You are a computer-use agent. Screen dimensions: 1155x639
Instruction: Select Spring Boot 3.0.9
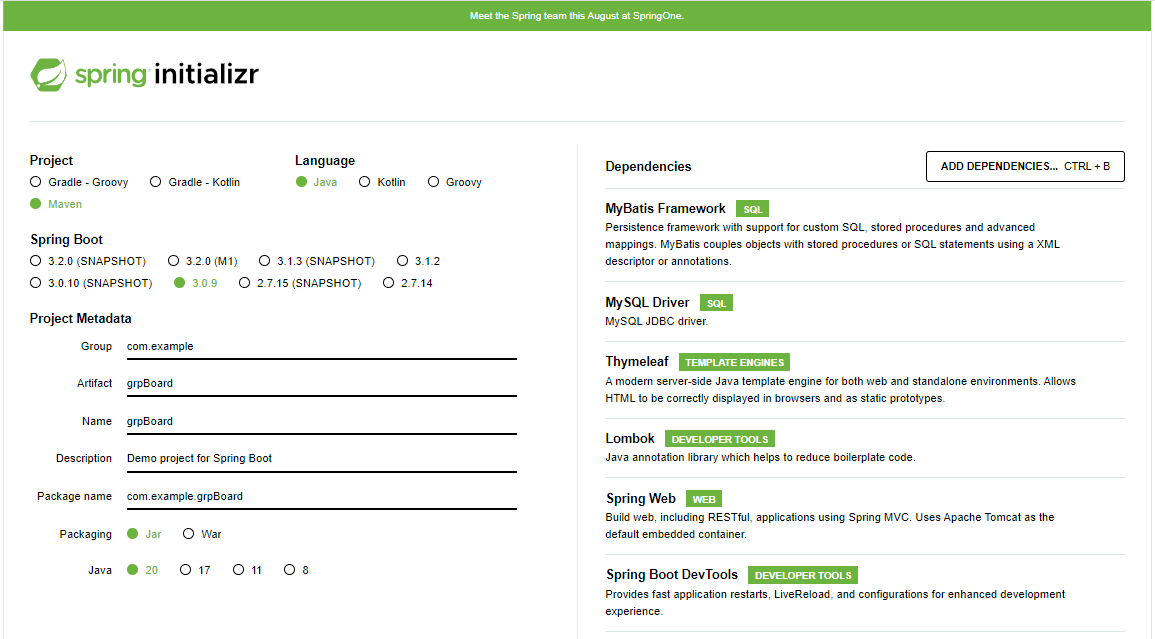(195, 283)
